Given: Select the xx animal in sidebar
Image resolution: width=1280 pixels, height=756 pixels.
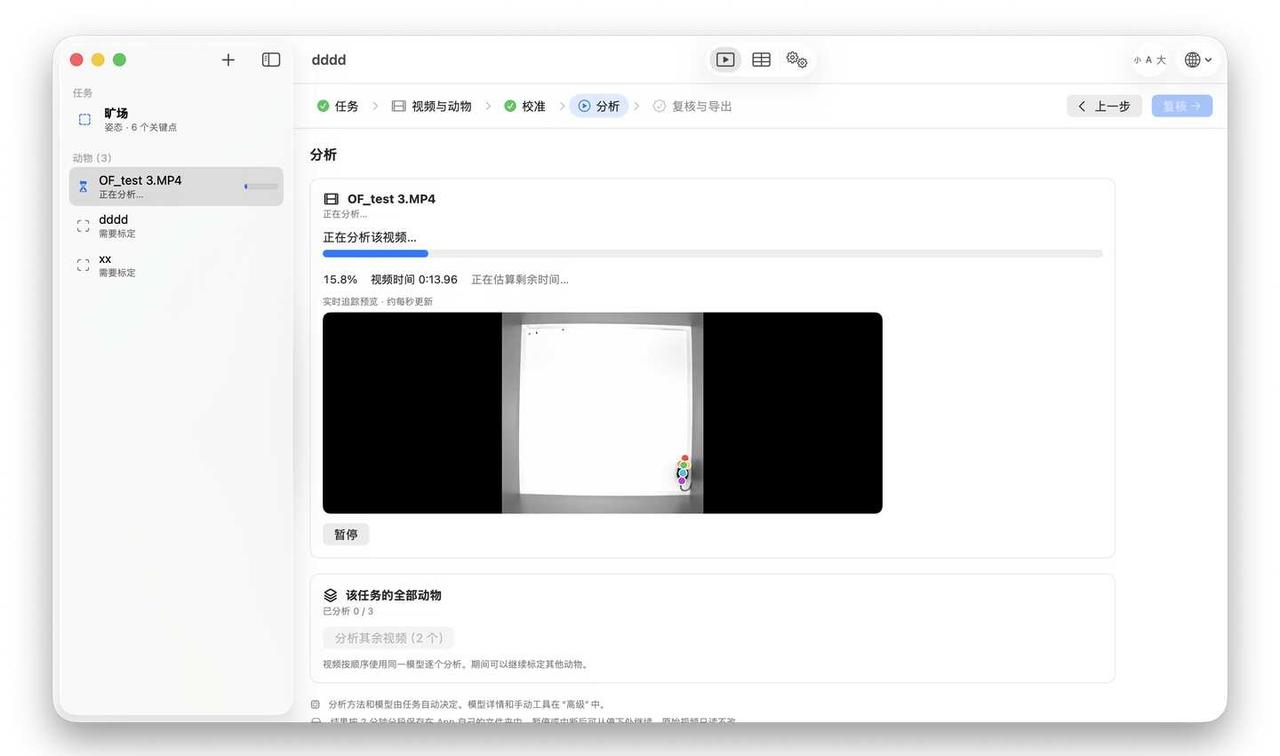Looking at the screenshot, I should click(x=176, y=265).
